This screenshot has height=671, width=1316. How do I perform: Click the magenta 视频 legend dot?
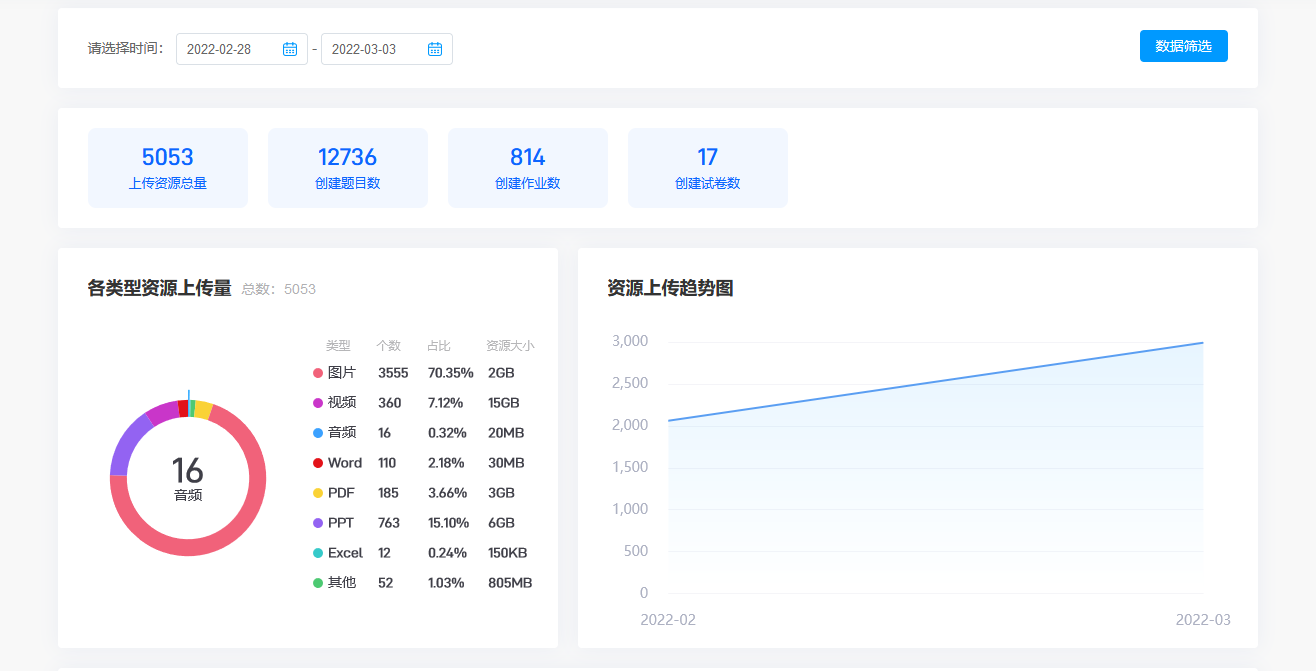click(318, 403)
